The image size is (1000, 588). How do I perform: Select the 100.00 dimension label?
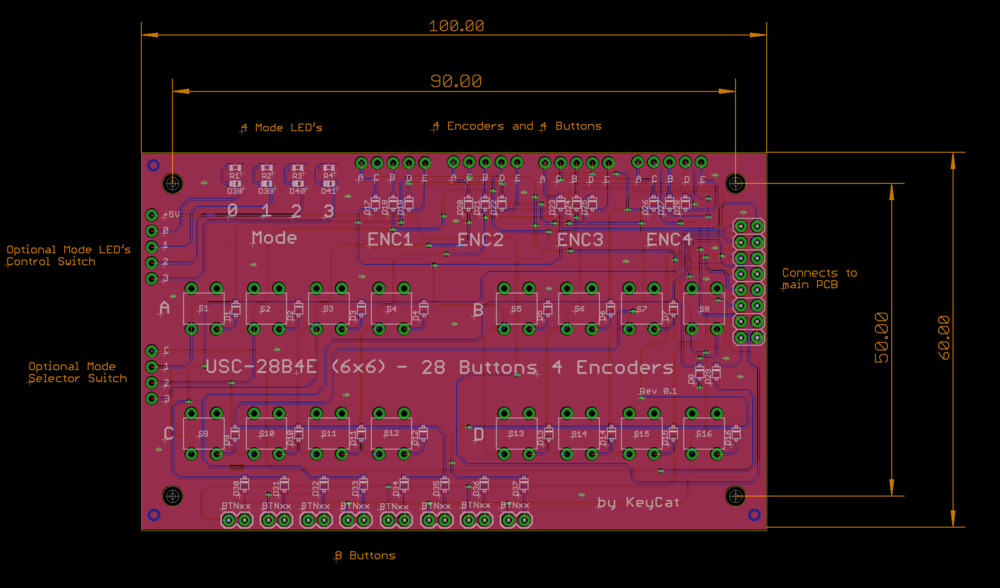pyautogui.click(x=456, y=26)
